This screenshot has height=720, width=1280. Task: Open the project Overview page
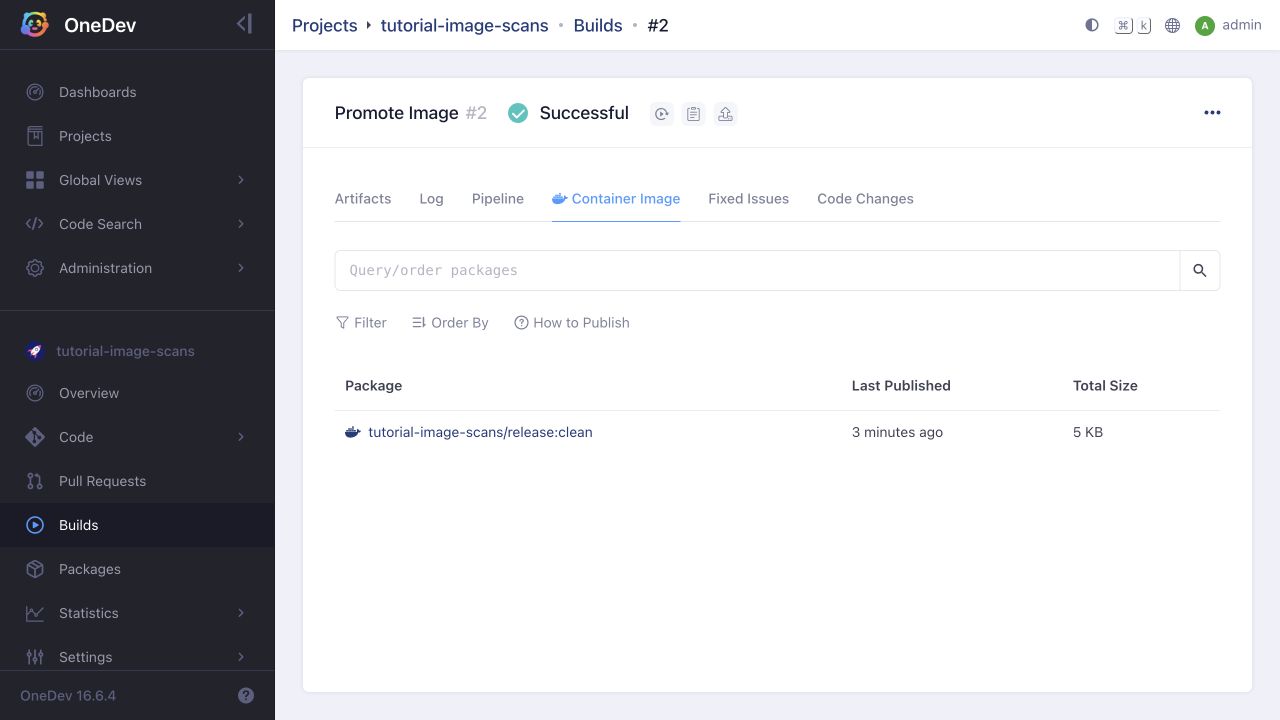coord(89,393)
